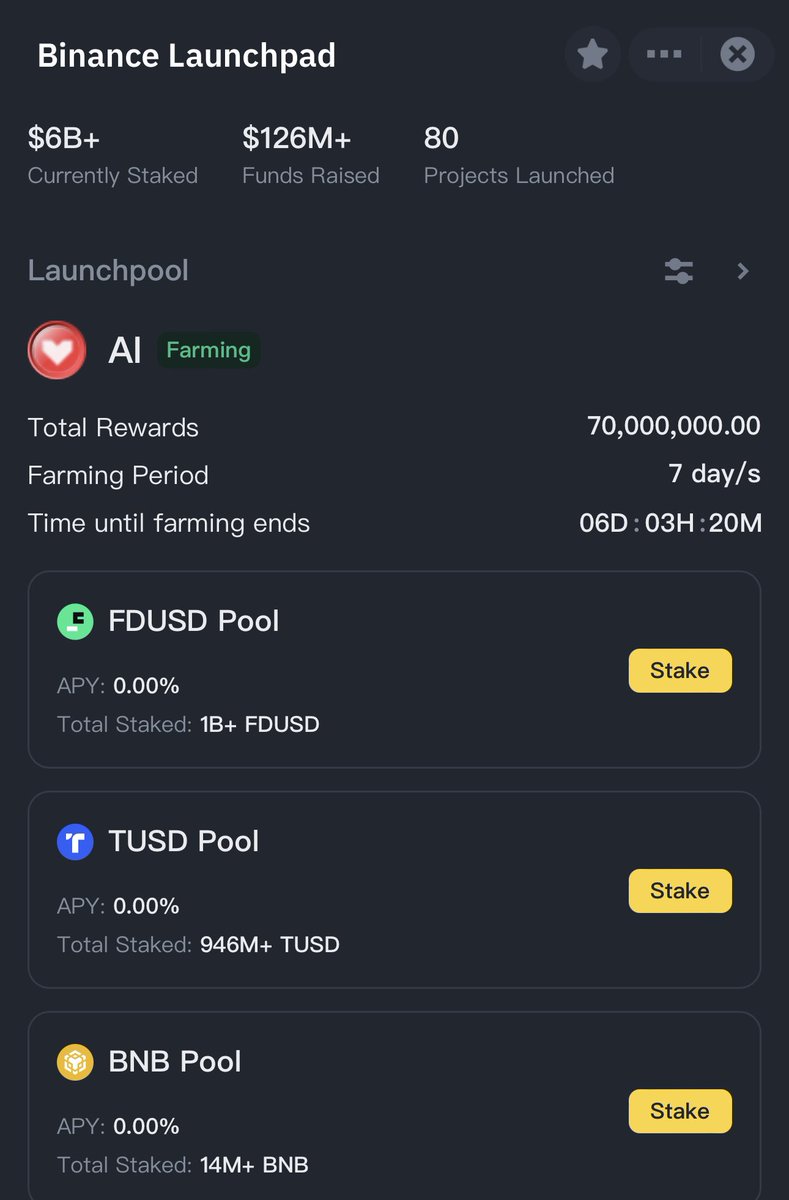This screenshot has height=1200, width=789.
Task: Tap the BNB pool coin icon
Action: point(75,1062)
